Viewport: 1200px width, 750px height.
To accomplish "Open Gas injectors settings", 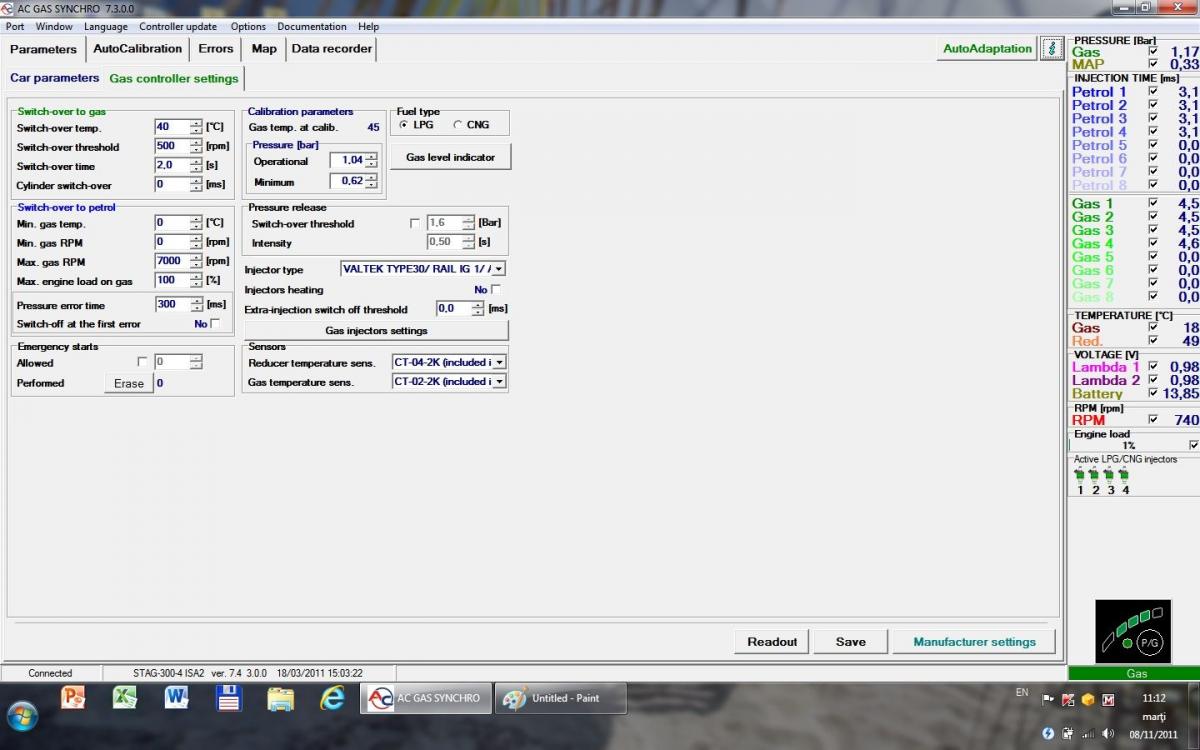I will tap(376, 330).
